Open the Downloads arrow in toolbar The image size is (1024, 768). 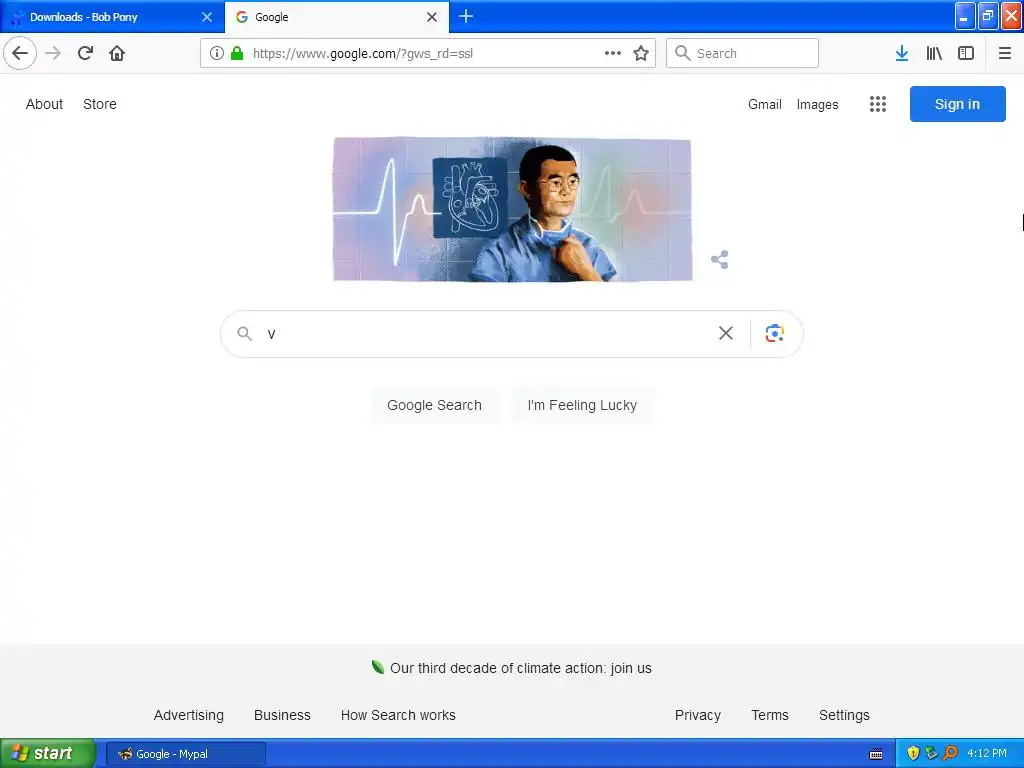[902, 53]
